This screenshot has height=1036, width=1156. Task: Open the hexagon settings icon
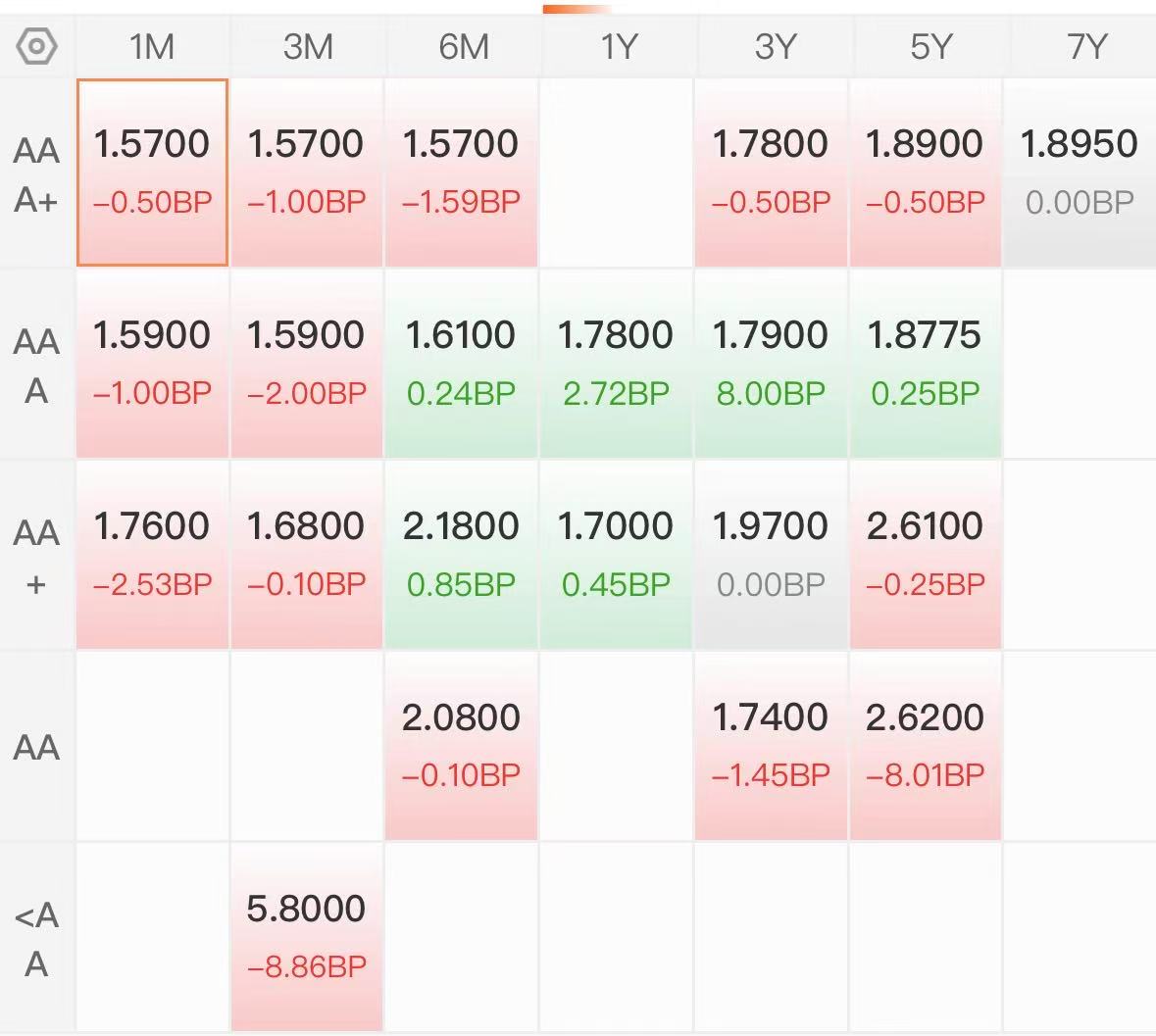click(x=36, y=46)
